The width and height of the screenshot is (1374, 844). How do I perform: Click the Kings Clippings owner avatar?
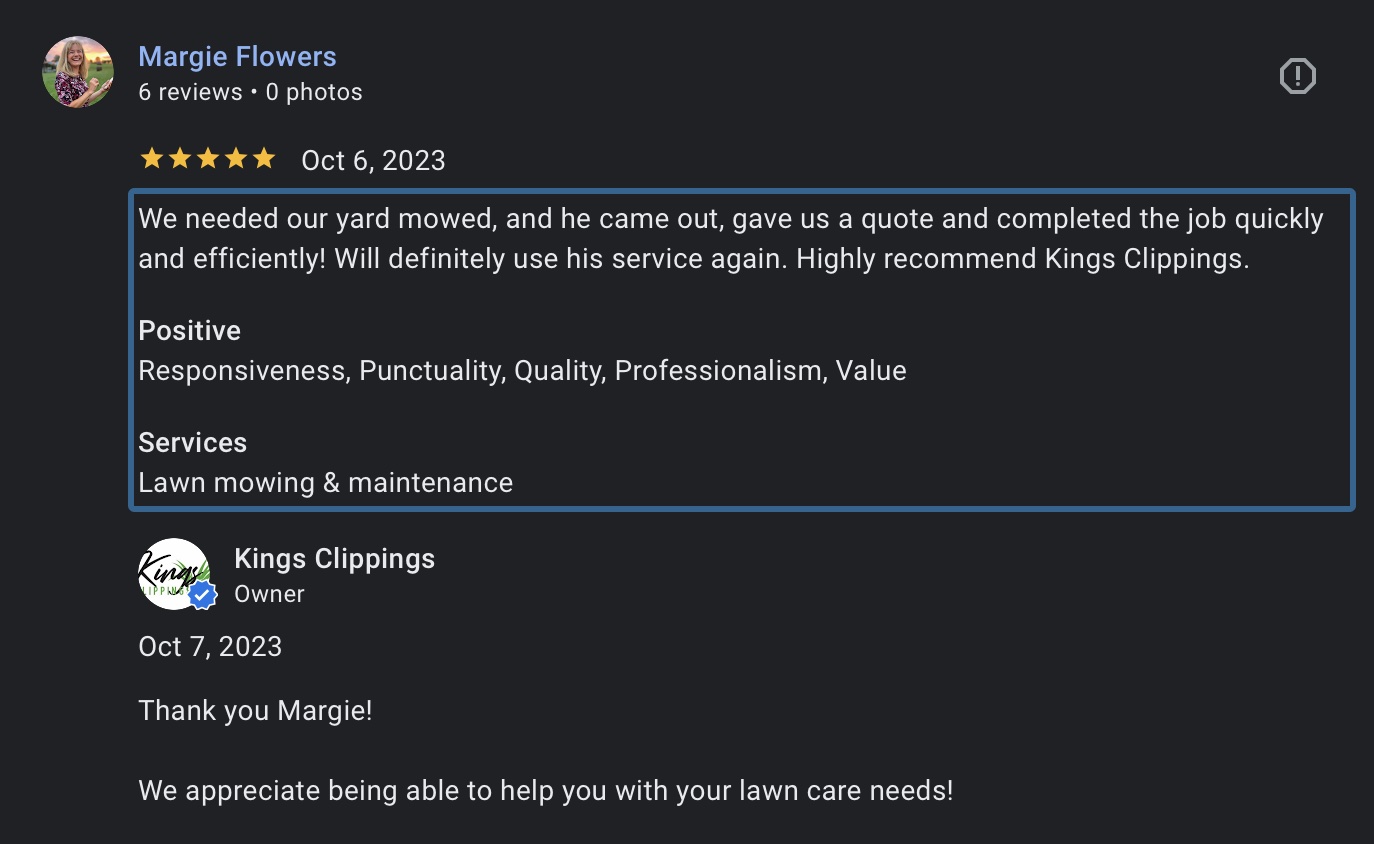pyautogui.click(x=175, y=573)
